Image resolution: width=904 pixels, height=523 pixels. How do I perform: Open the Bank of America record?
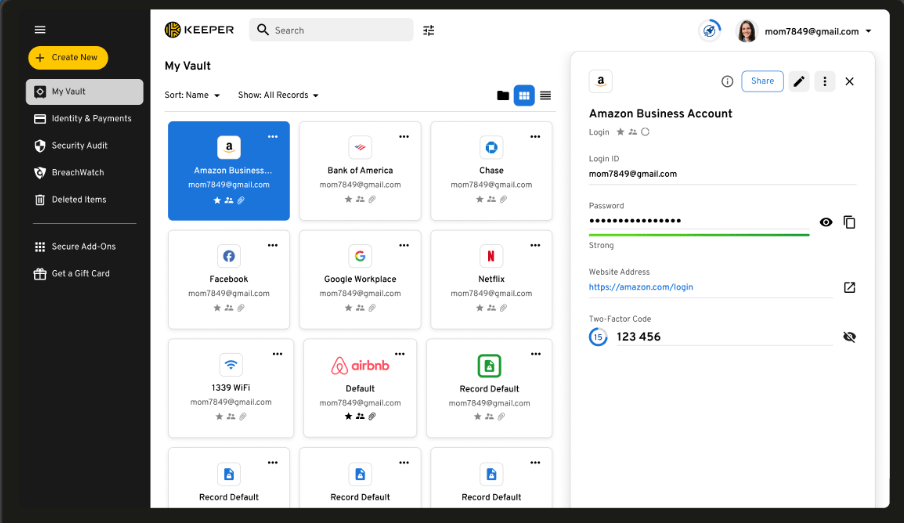[360, 171]
